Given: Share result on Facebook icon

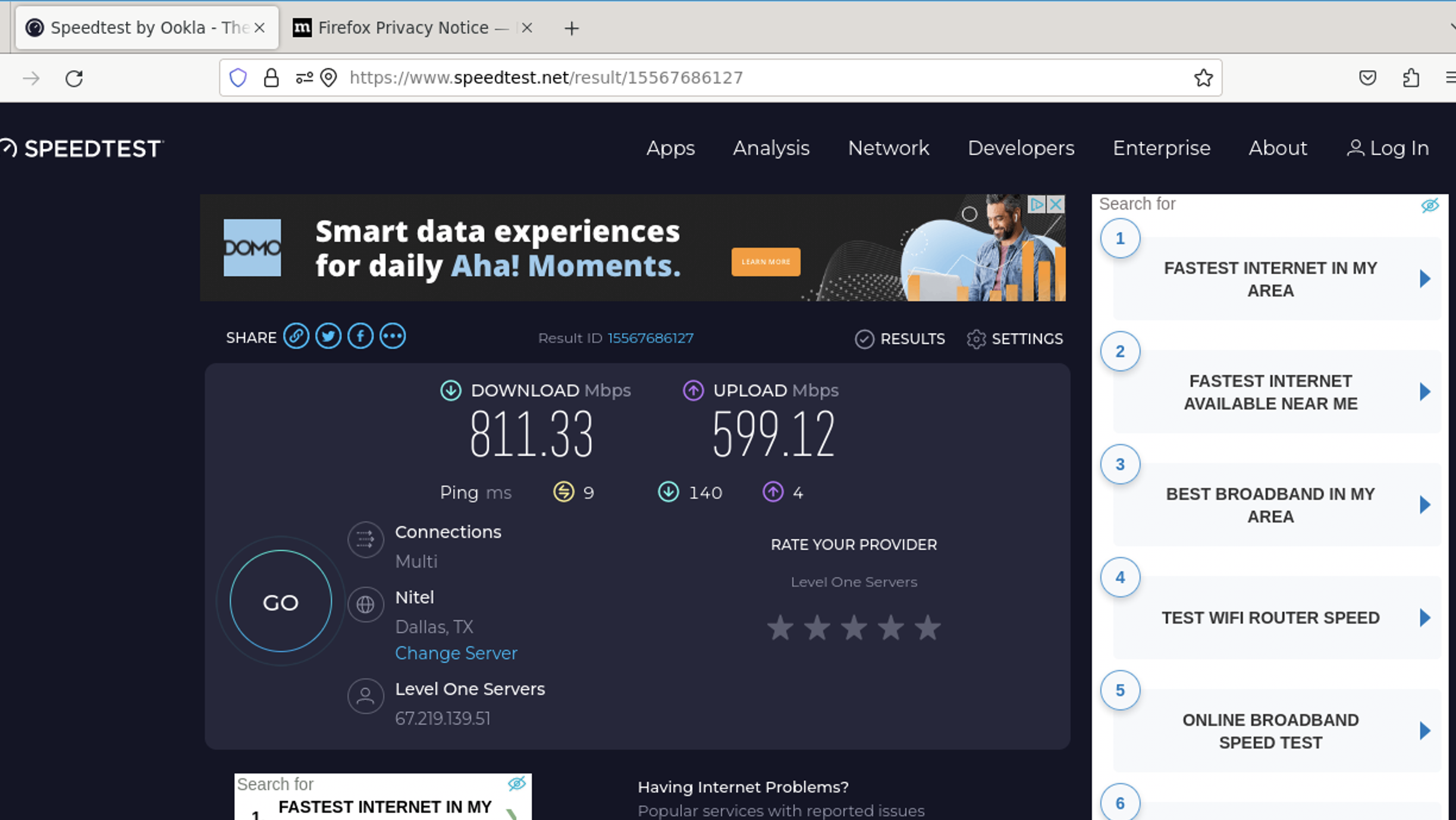Looking at the screenshot, I should coord(360,337).
